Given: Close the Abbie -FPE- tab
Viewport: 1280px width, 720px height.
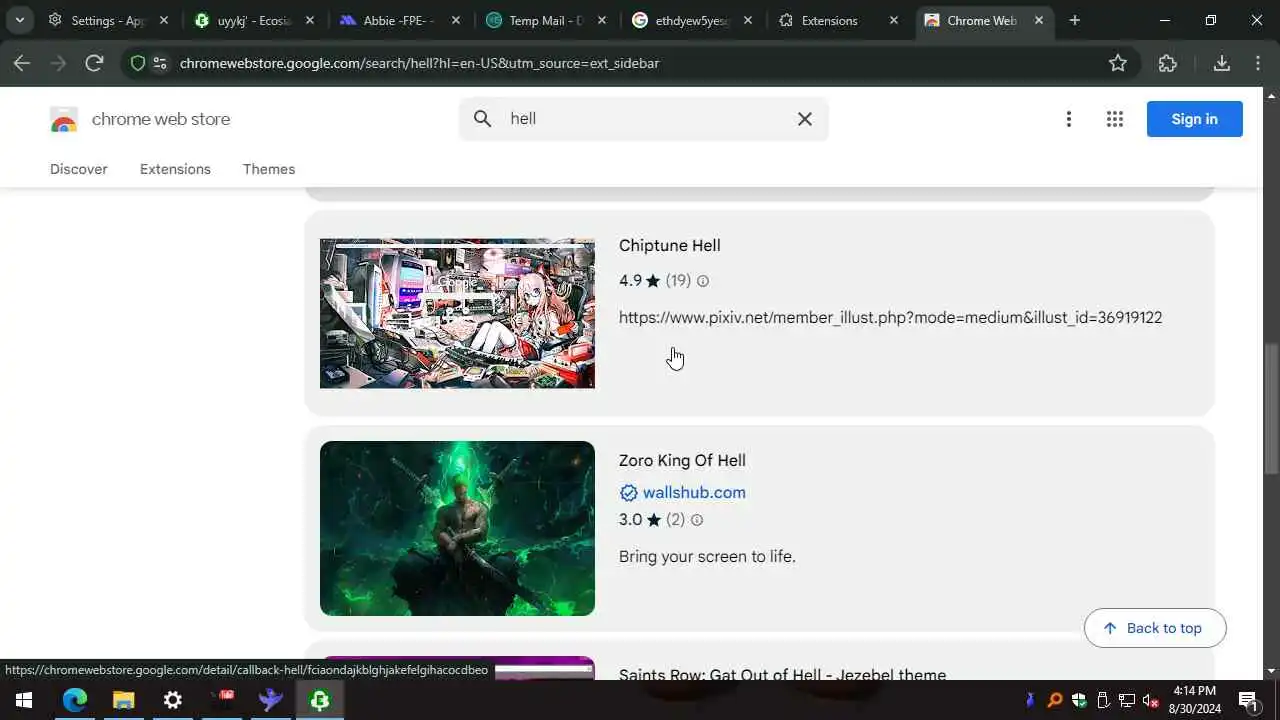Looking at the screenshot, I should pyautogui.click(x=456, y=20).
